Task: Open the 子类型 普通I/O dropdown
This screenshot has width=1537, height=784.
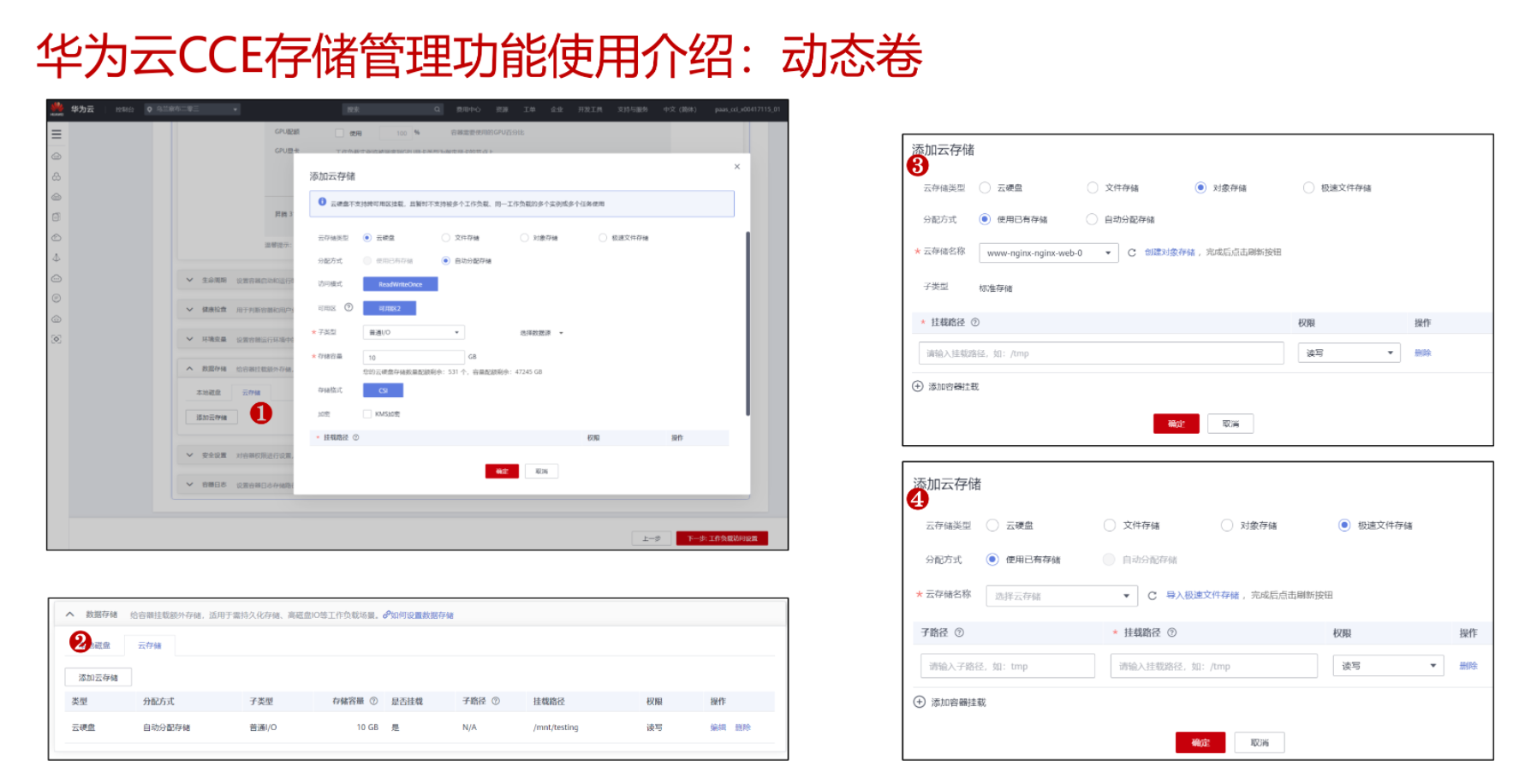Action: [414, 332]
